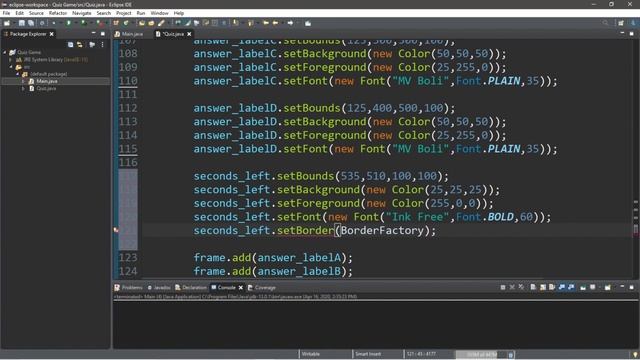
Task: Collapse the src folder node
Action: 11,67
